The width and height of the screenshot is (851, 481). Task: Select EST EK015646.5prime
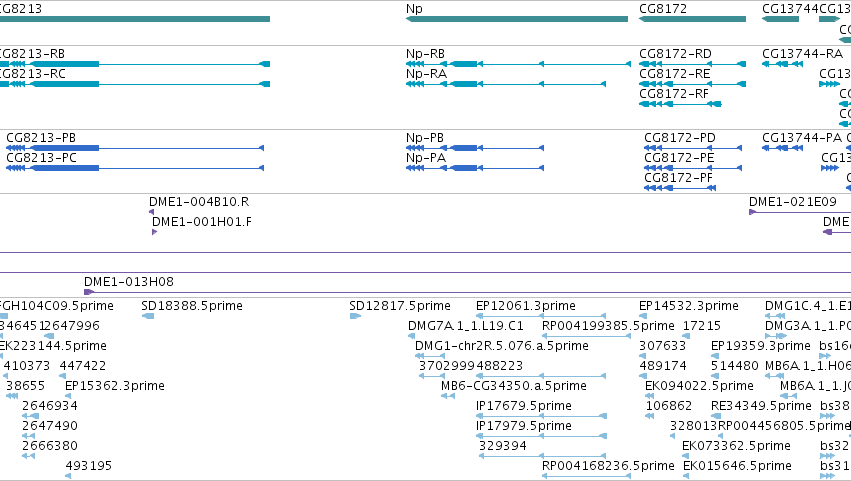686,476
